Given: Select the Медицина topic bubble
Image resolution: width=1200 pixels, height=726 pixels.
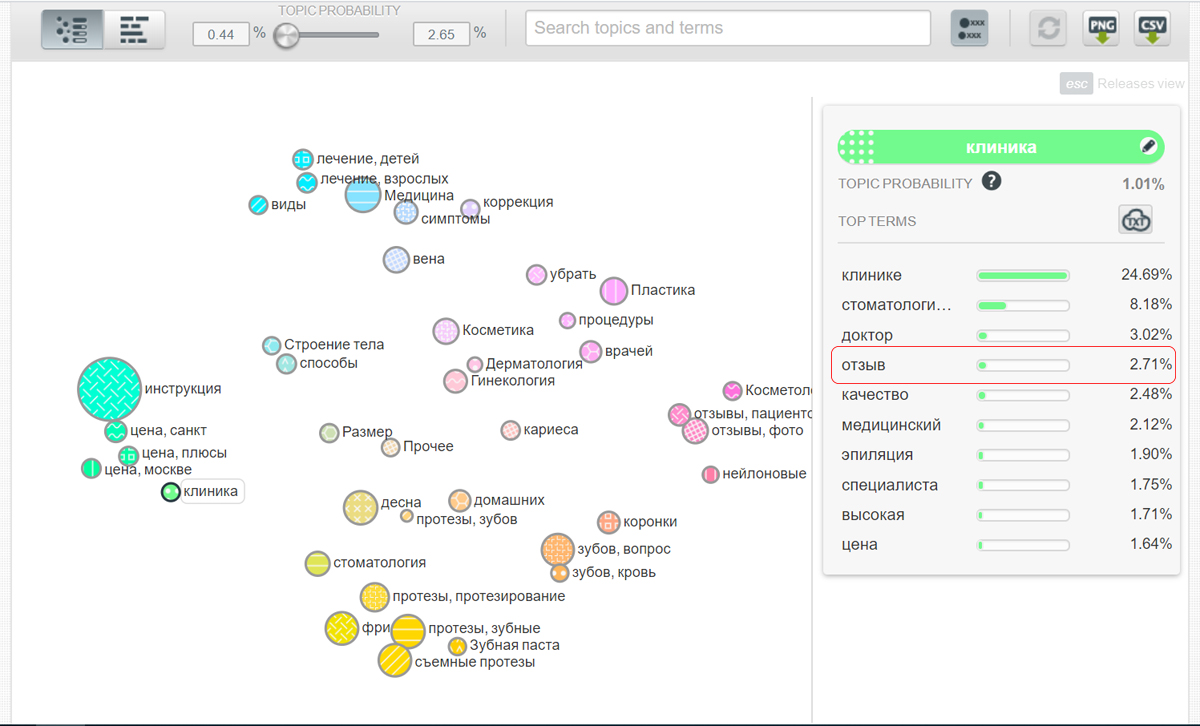Looking at the screenshot, I should coord(363,194).
